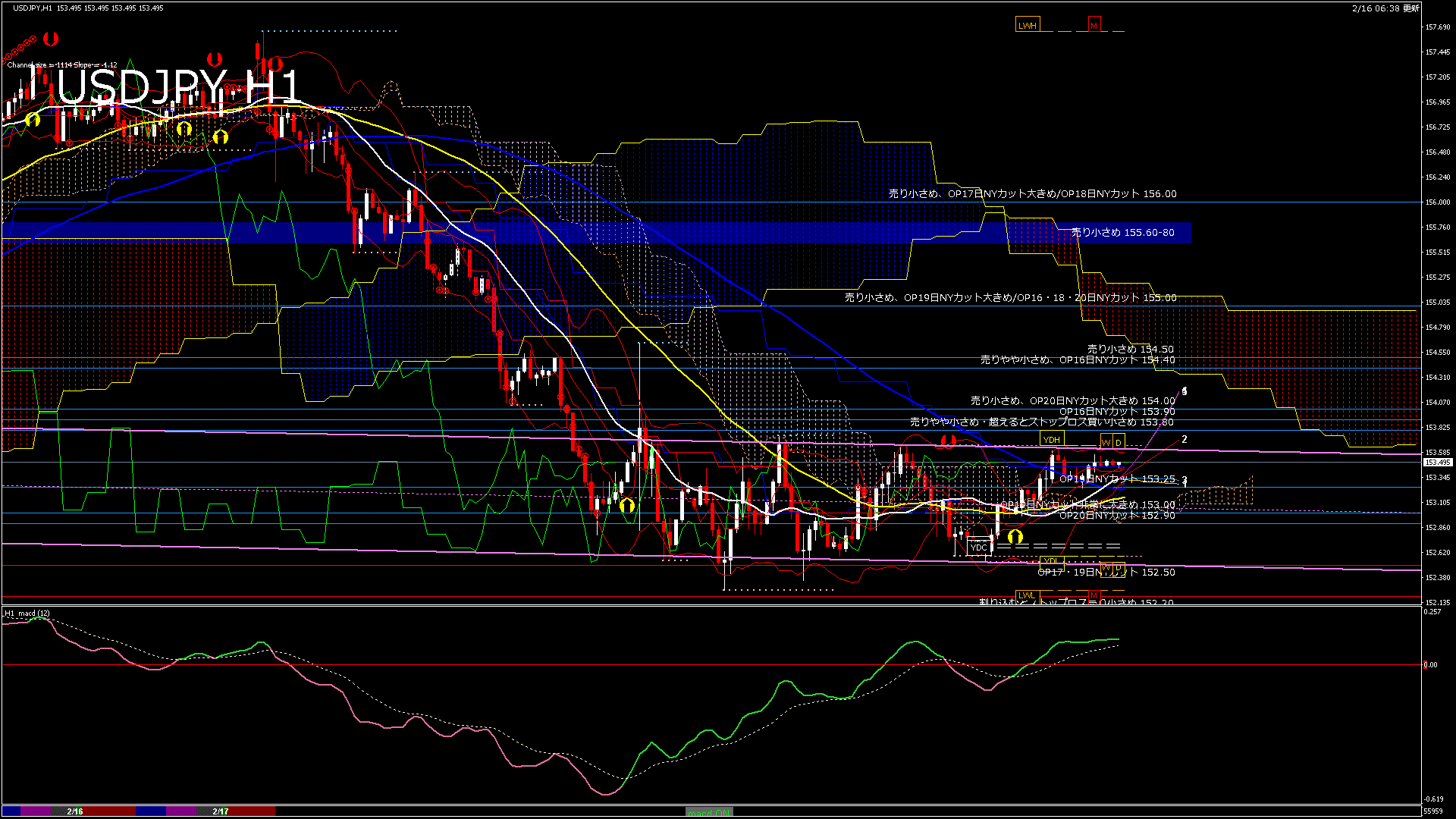Click the 153.495 current price tag
Image resolution: width=1456 pixels, height=819 pixels.
coord(1438,462)
